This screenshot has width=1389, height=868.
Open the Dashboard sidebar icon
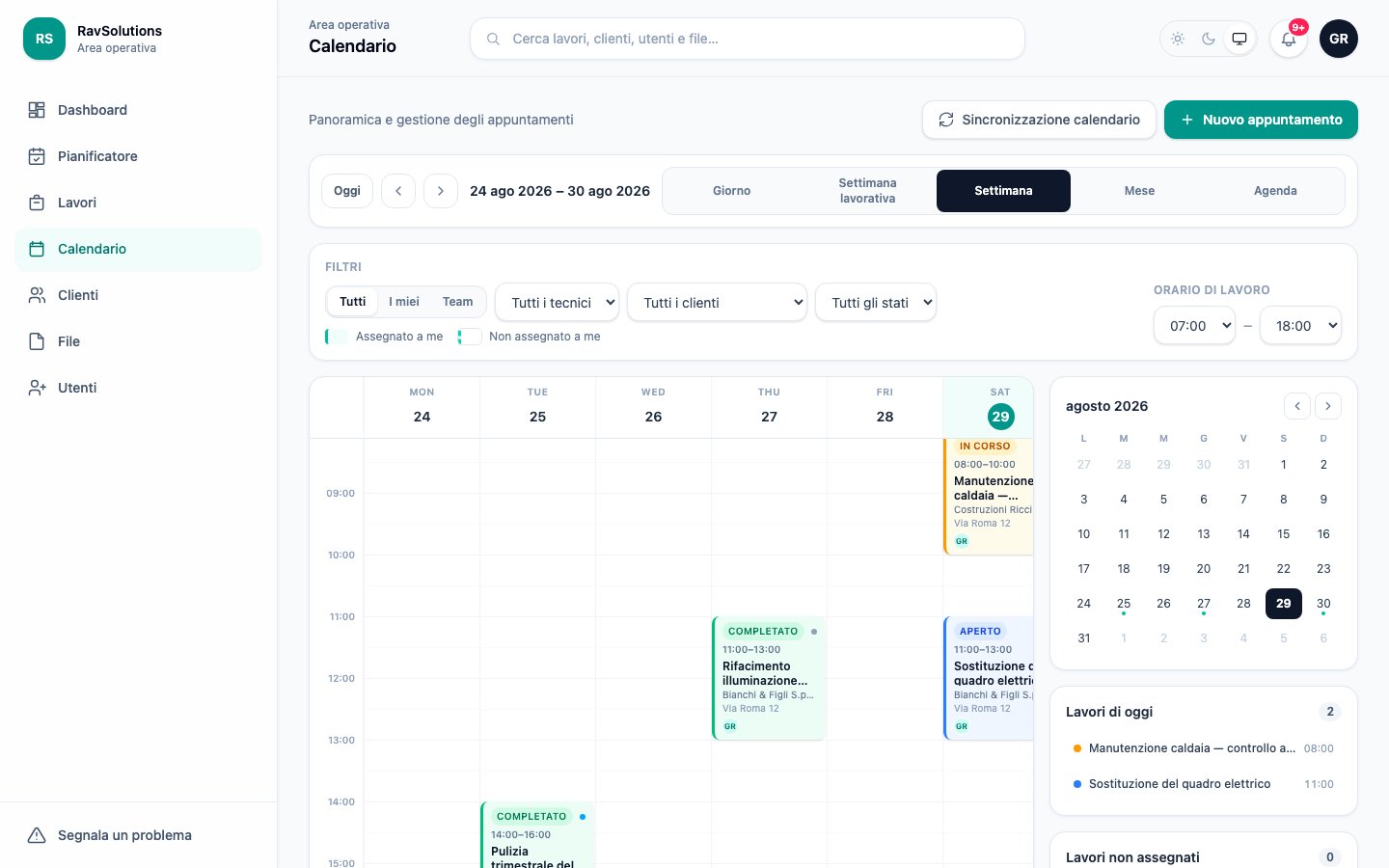click(37, 110)
